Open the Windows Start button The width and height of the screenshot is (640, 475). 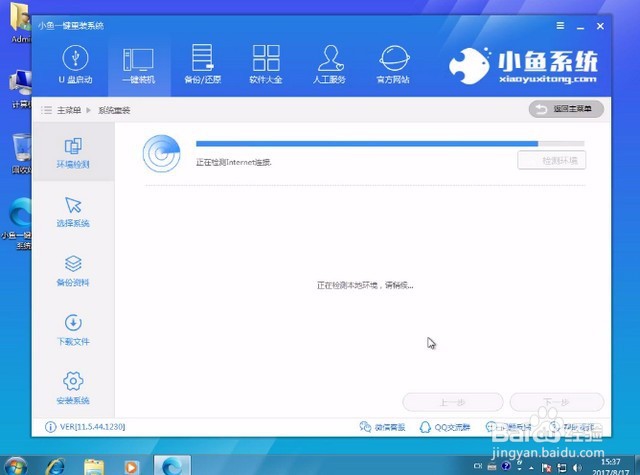[x=14, y=466]
